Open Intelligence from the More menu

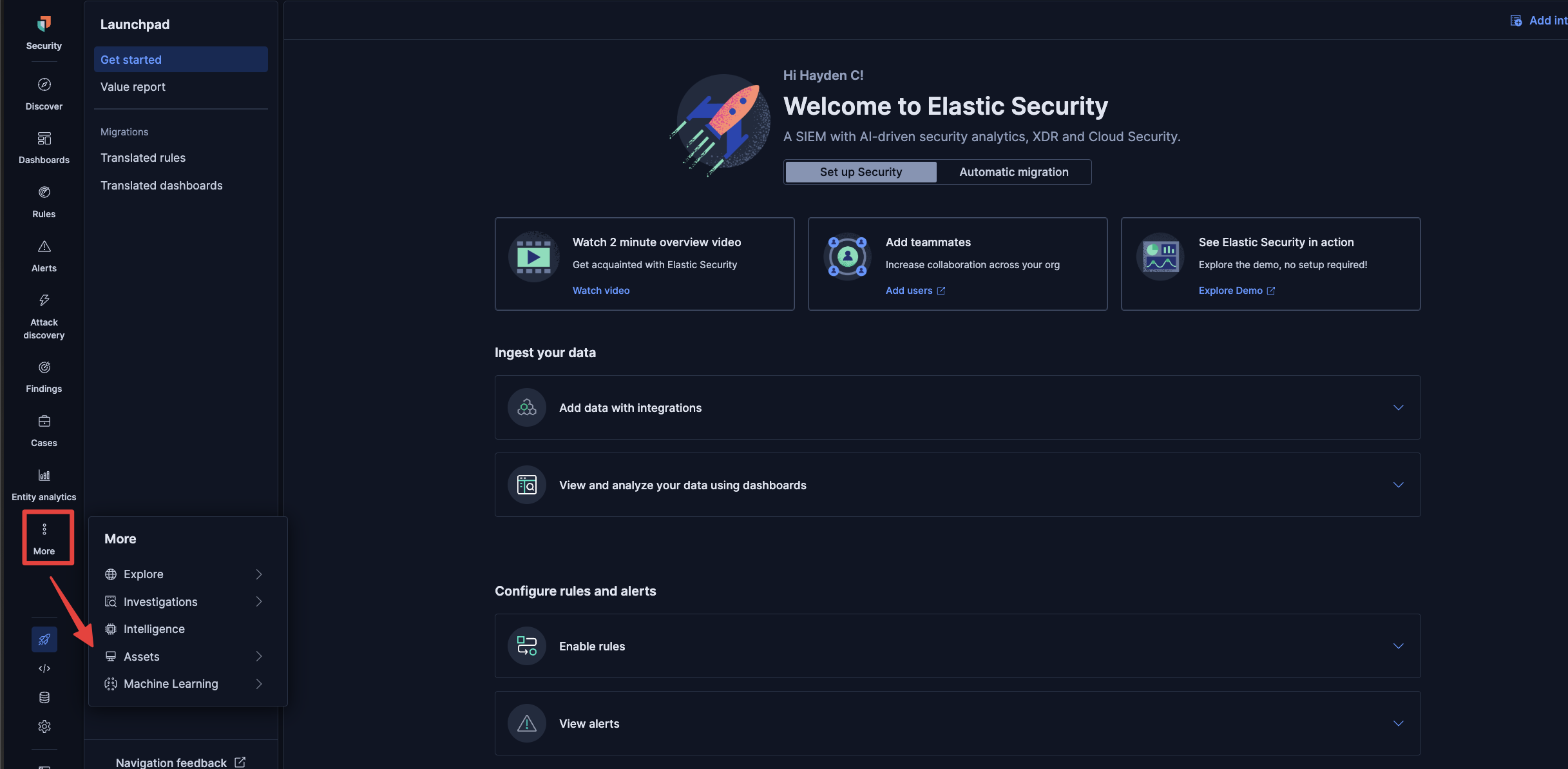click(154, 629)
